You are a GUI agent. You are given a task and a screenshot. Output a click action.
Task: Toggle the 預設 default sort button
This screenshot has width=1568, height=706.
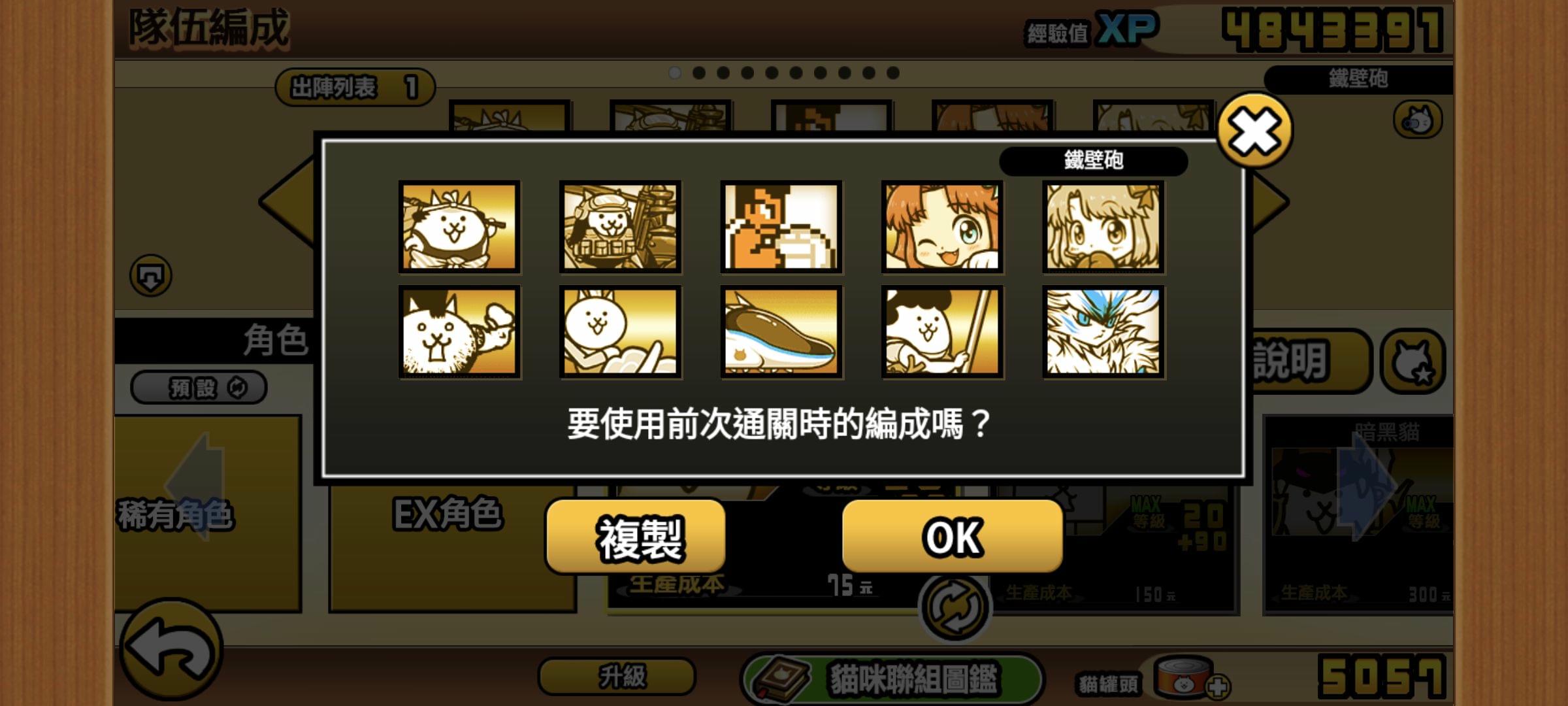pos(199,388)
